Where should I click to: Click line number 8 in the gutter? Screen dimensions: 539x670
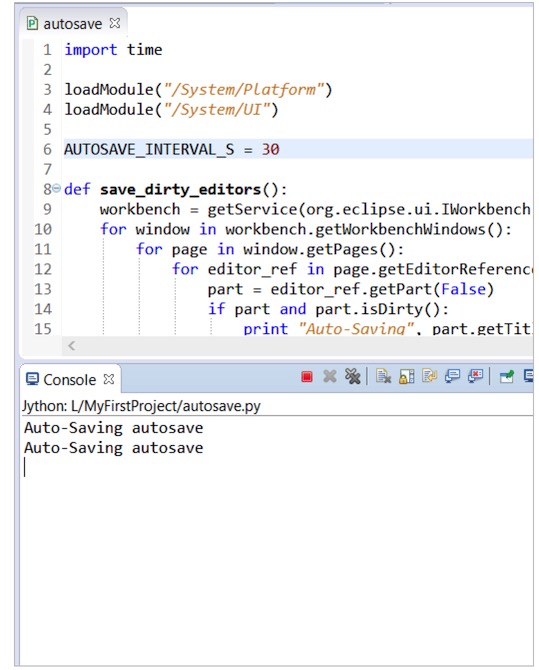[x=47, y=189]
